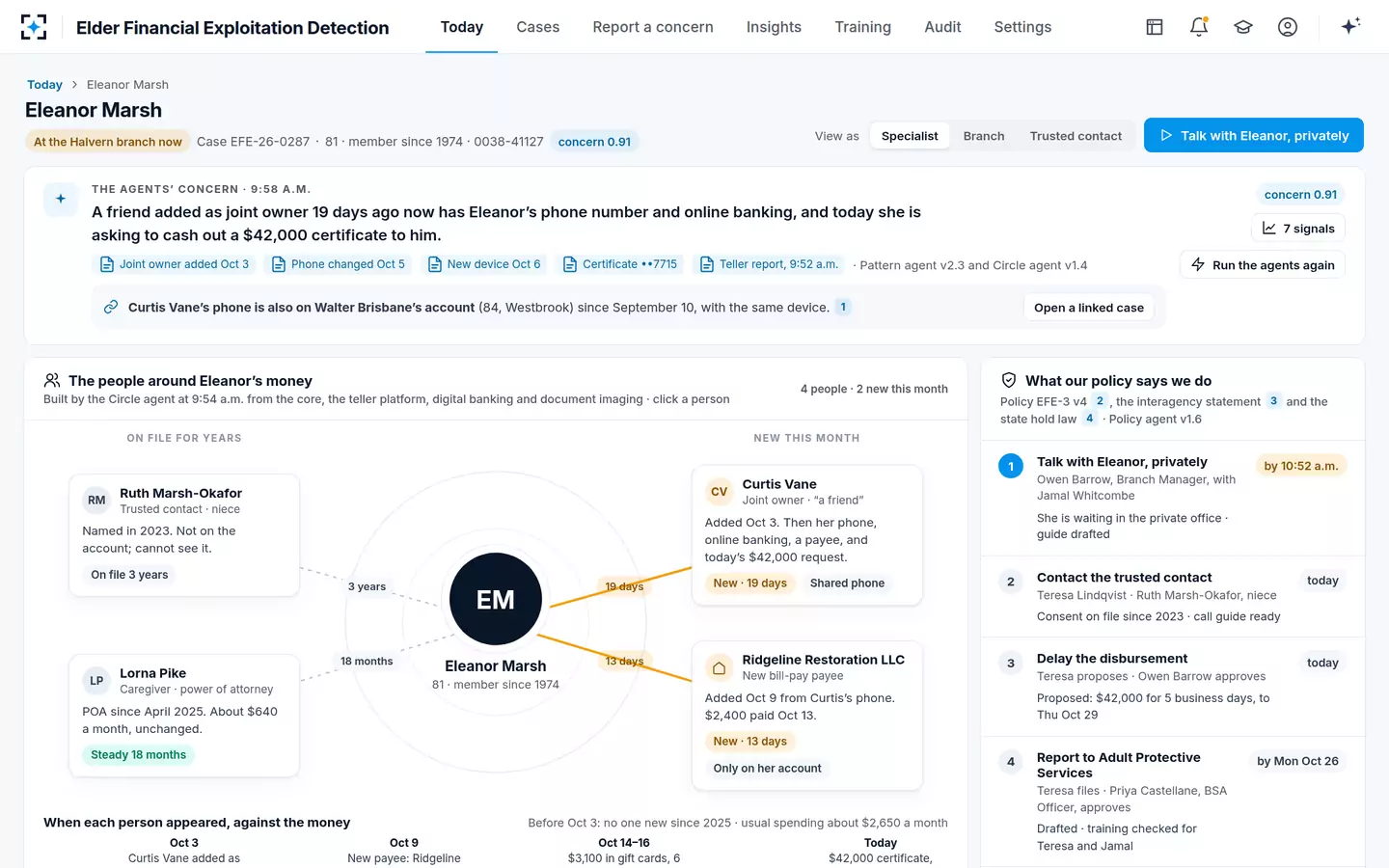This screenshot has height=868, width=1389.
Task: Start Talk with Eleanor, privately
Action: pyautogui.click(x=1254, y=135)
